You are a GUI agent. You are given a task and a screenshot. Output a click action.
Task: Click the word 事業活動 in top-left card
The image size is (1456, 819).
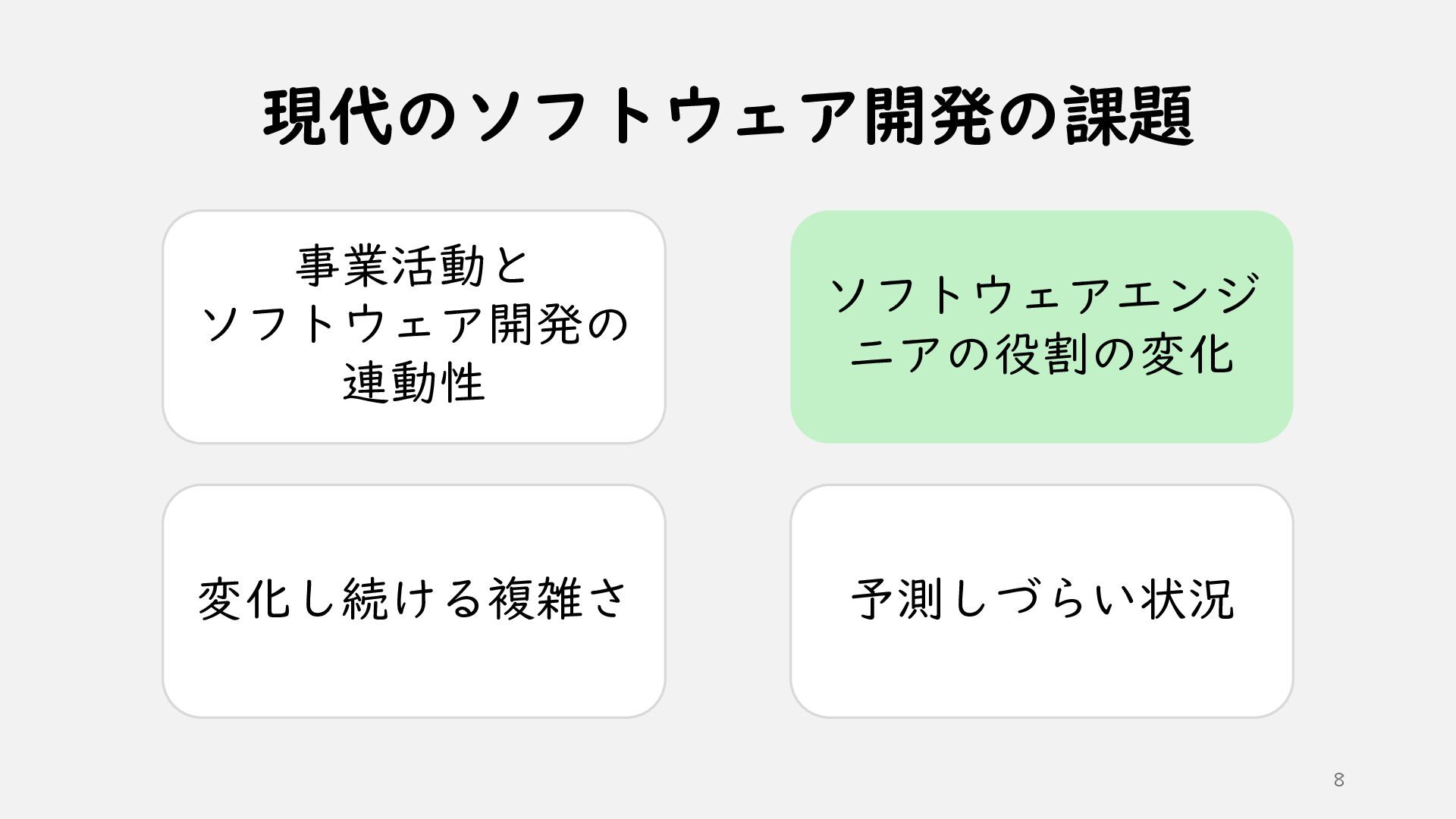point(390,265)
